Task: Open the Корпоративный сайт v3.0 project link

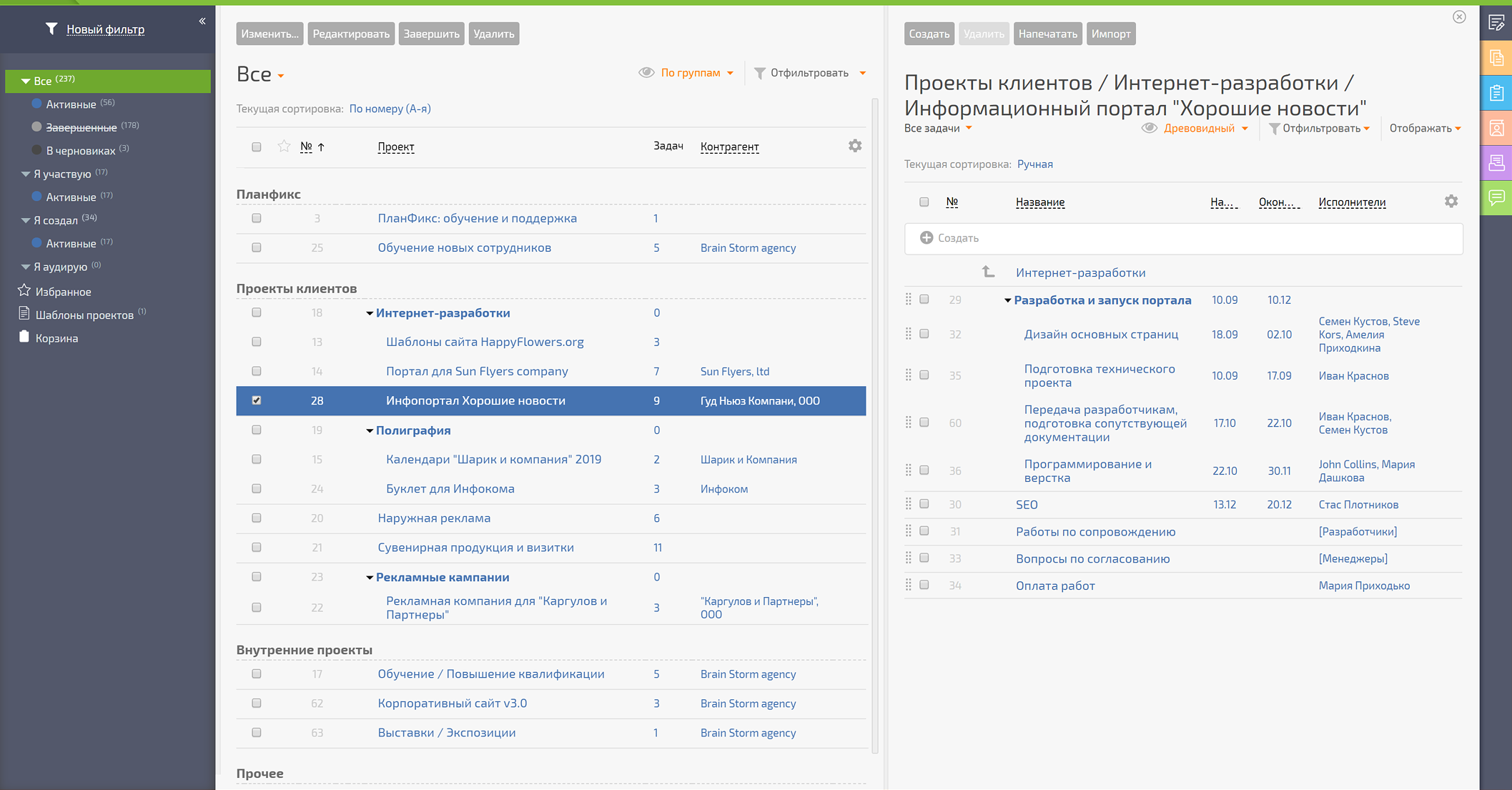Action: (452, 703)
